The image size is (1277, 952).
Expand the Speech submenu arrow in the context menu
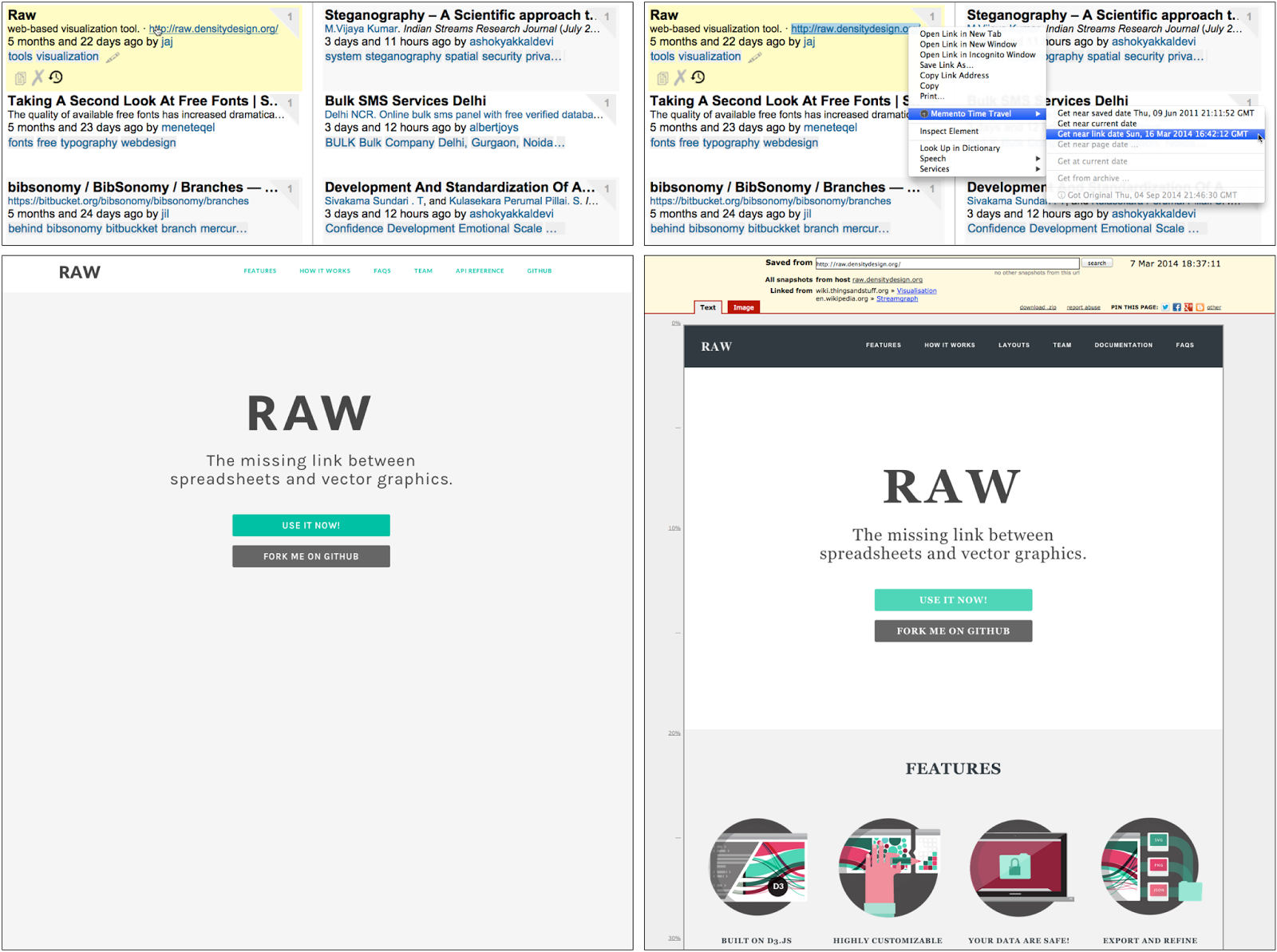[x=1038, y=159]
